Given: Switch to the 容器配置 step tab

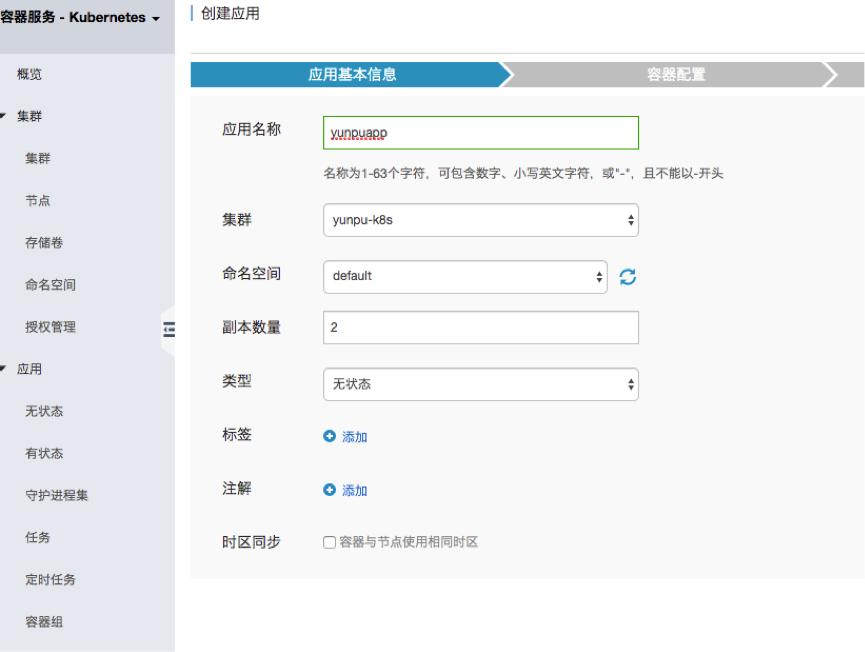Looking at the screenshot, I should [x=676, y=75].
